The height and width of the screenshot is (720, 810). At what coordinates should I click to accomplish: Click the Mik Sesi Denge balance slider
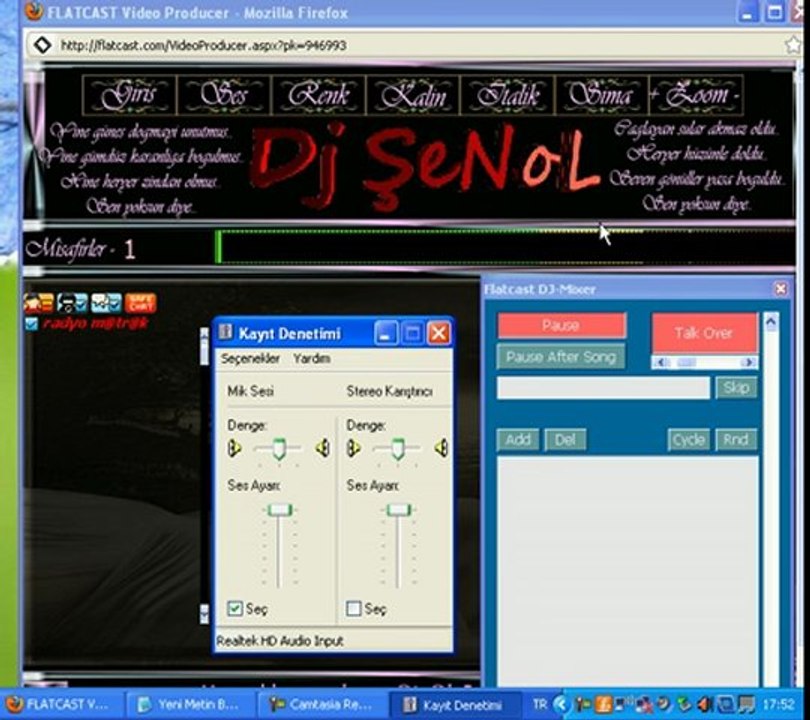coord(278,448)
